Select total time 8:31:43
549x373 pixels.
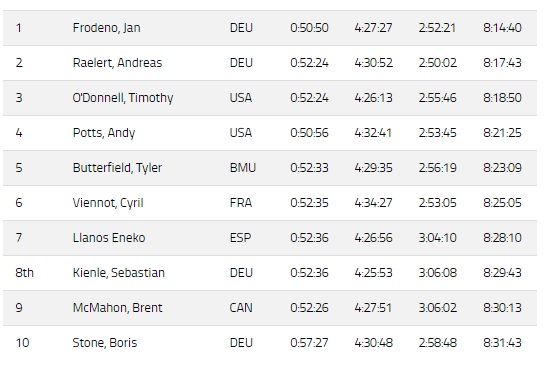coord(502,343)
